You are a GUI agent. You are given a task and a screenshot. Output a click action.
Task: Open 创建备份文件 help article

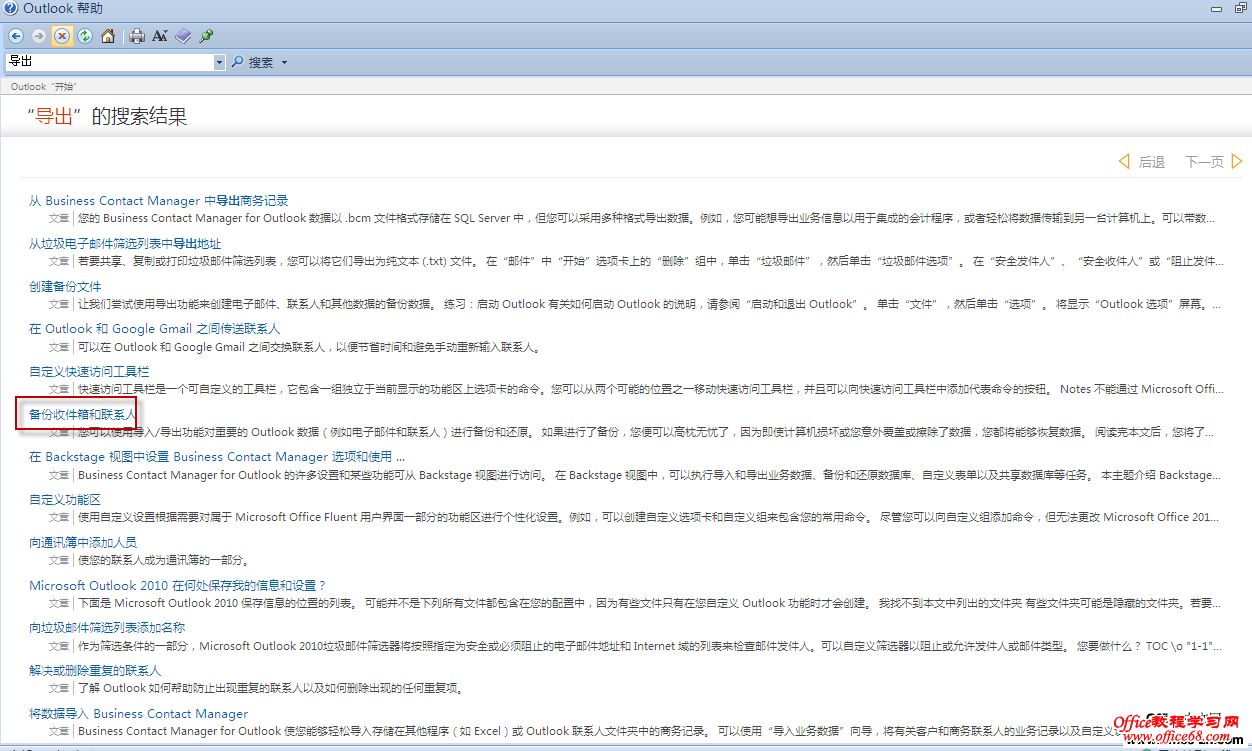65,286
